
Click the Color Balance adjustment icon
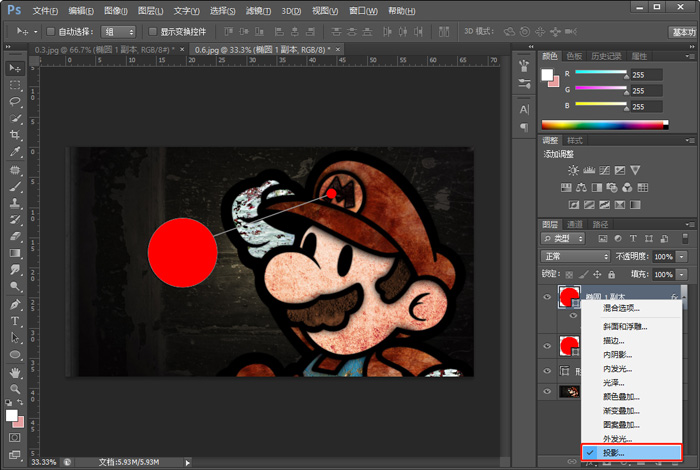tap(581, 187)
